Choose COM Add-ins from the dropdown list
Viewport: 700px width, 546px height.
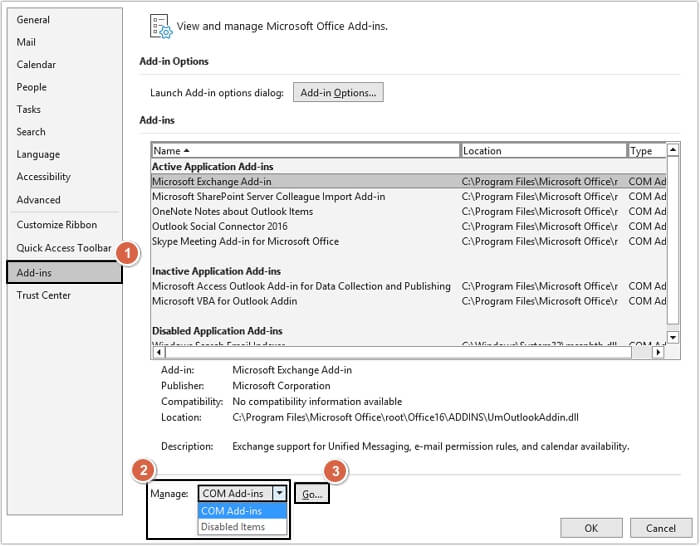pos(242,511)
